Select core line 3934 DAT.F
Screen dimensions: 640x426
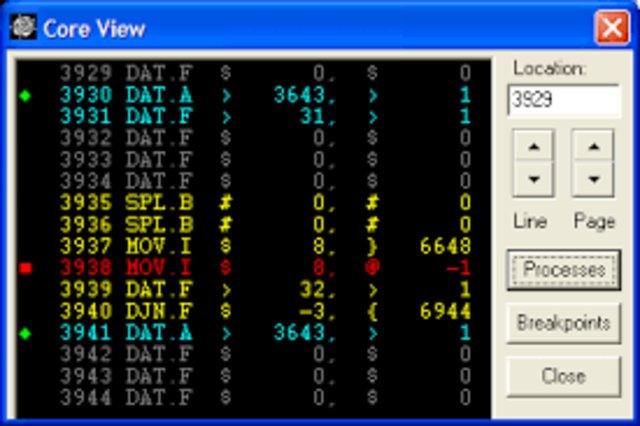265,182
